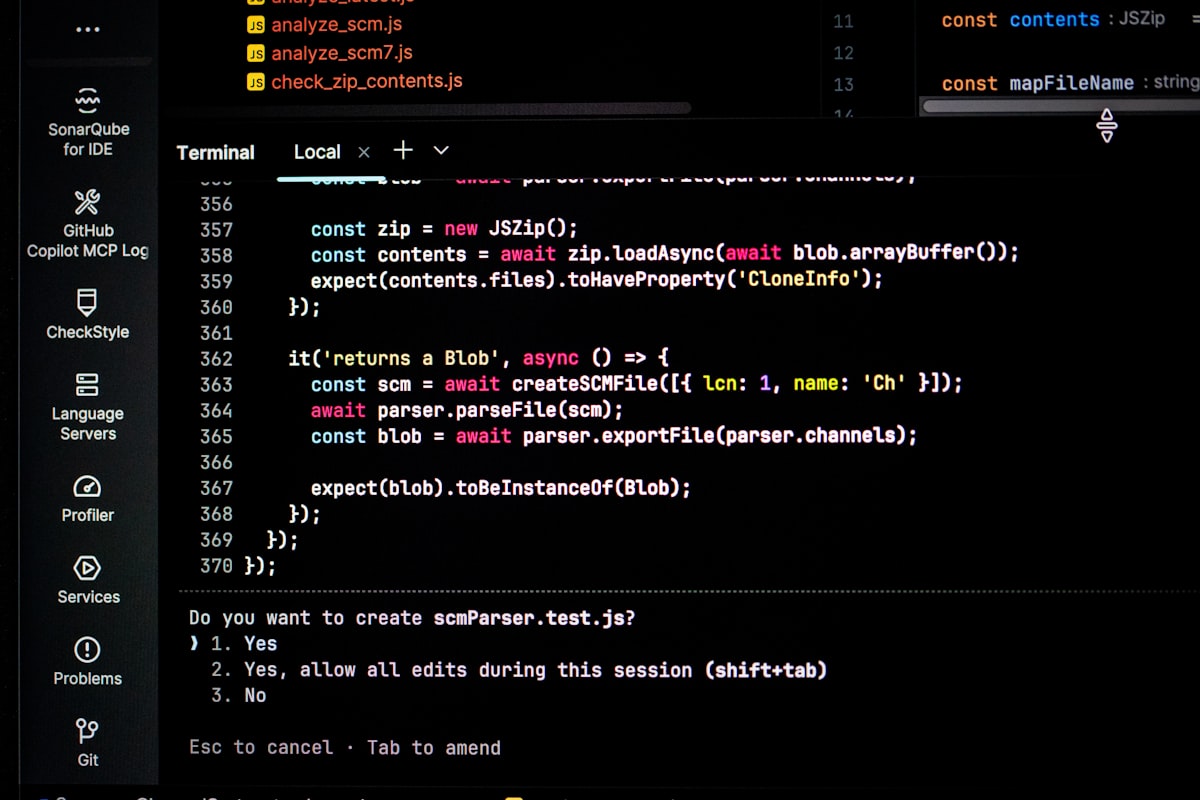Open the terminal tabs dropdown chevron
1200x800 pixels.
440,151
